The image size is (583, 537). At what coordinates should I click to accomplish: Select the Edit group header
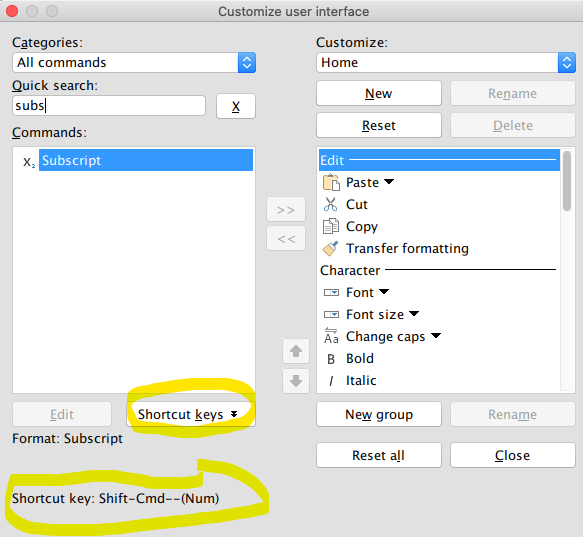439,160
